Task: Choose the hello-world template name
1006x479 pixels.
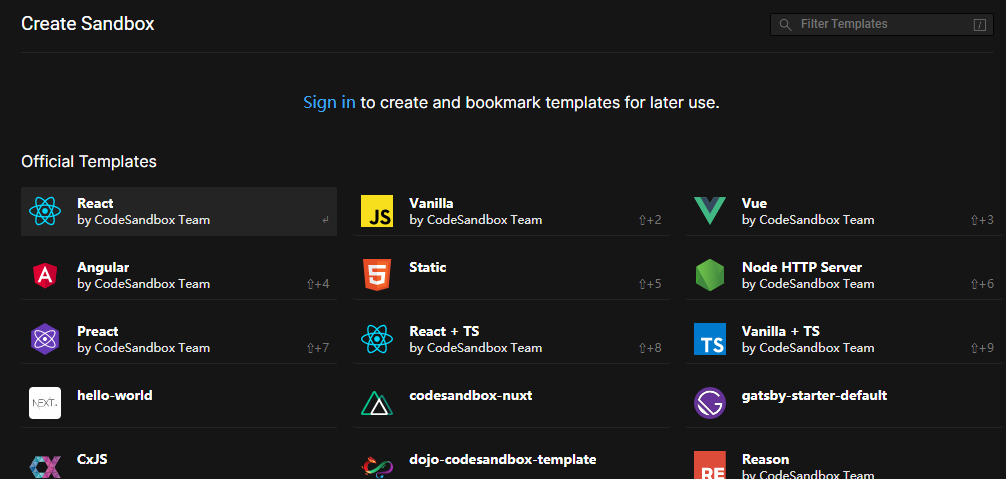Action: (115, 396)
